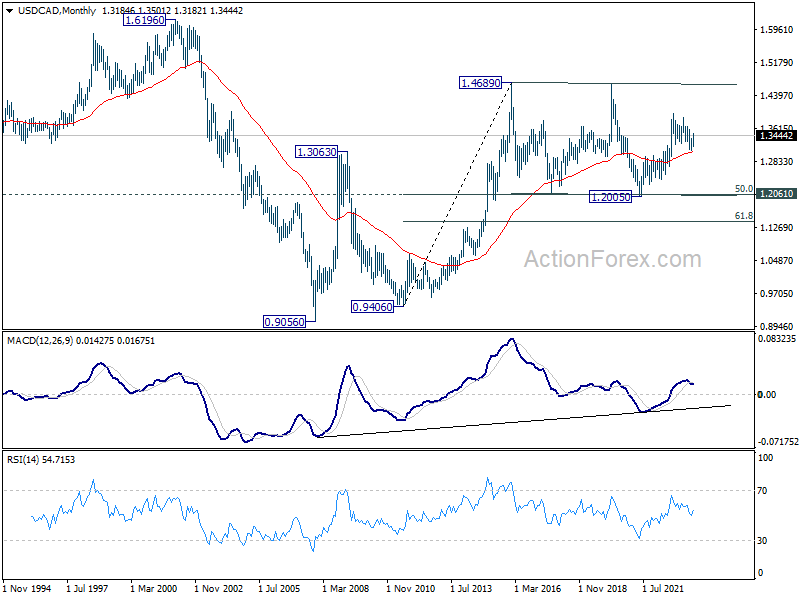The width and height of the screenshot is (800, 600).
Task: Select the 1 Mar 2008 date marker
Action: coord(345,589)
